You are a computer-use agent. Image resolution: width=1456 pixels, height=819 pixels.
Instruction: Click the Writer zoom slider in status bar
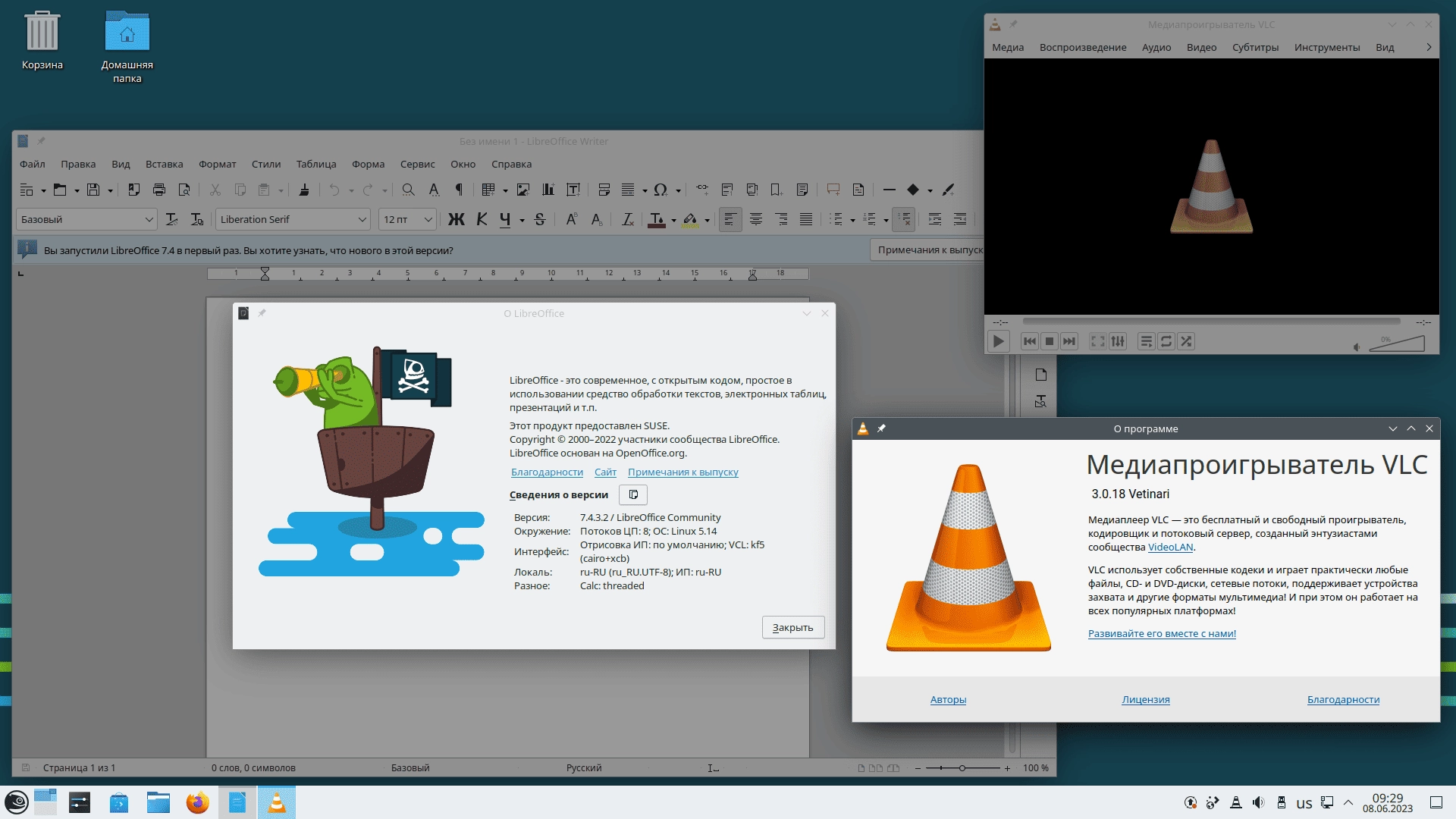pos(962,768)
